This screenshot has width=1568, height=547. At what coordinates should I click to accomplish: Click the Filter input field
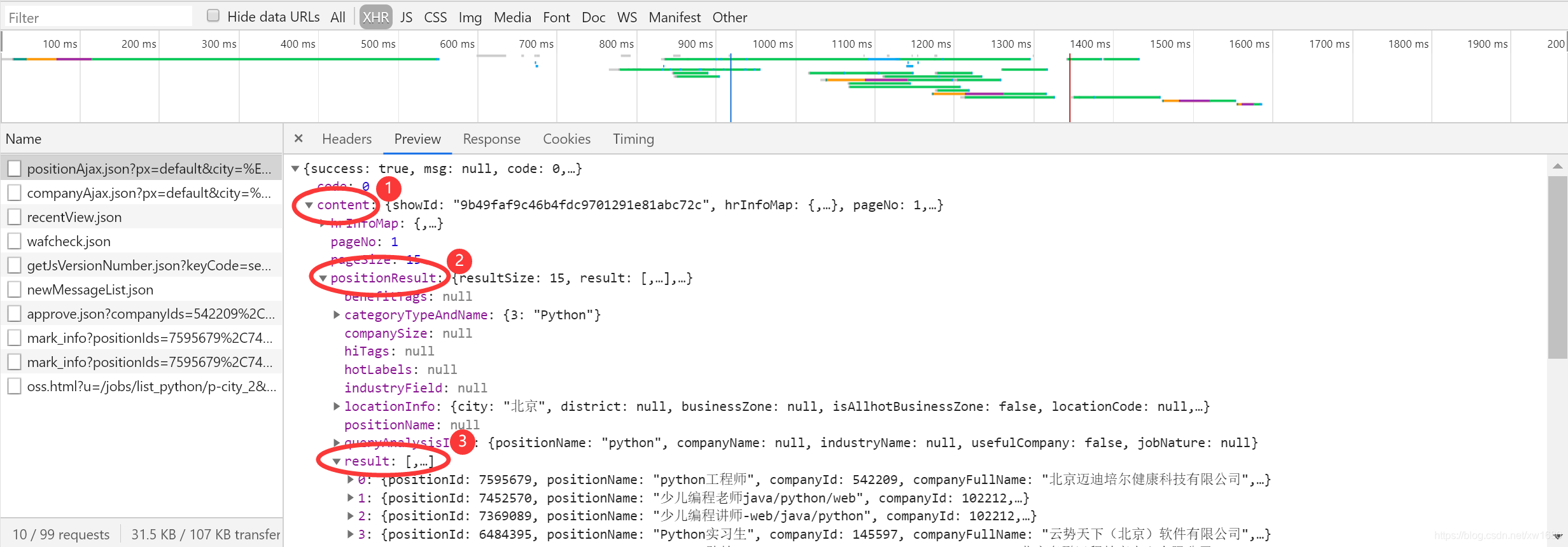[x=97, y=17]
